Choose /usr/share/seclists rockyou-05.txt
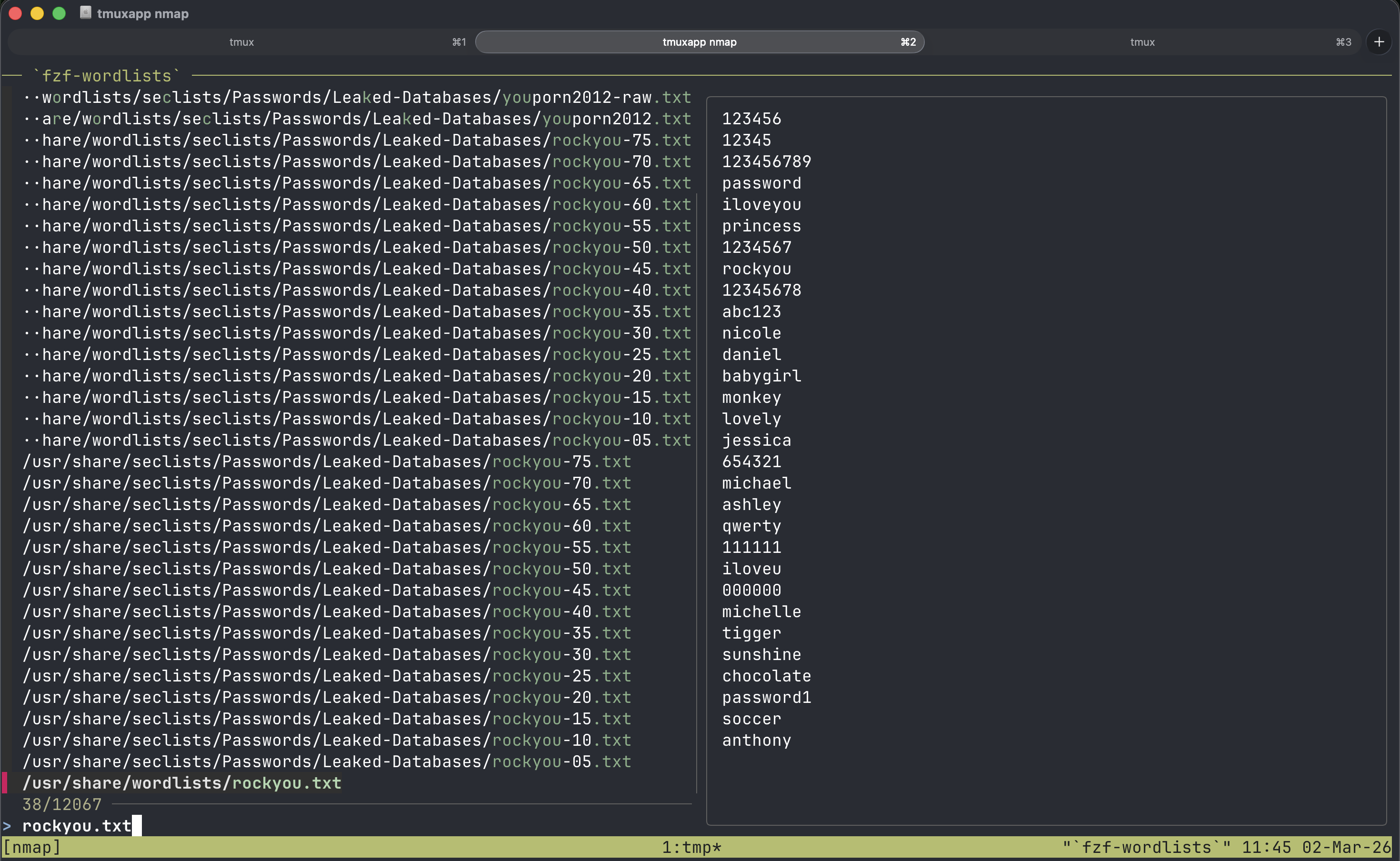 [327, 762]
